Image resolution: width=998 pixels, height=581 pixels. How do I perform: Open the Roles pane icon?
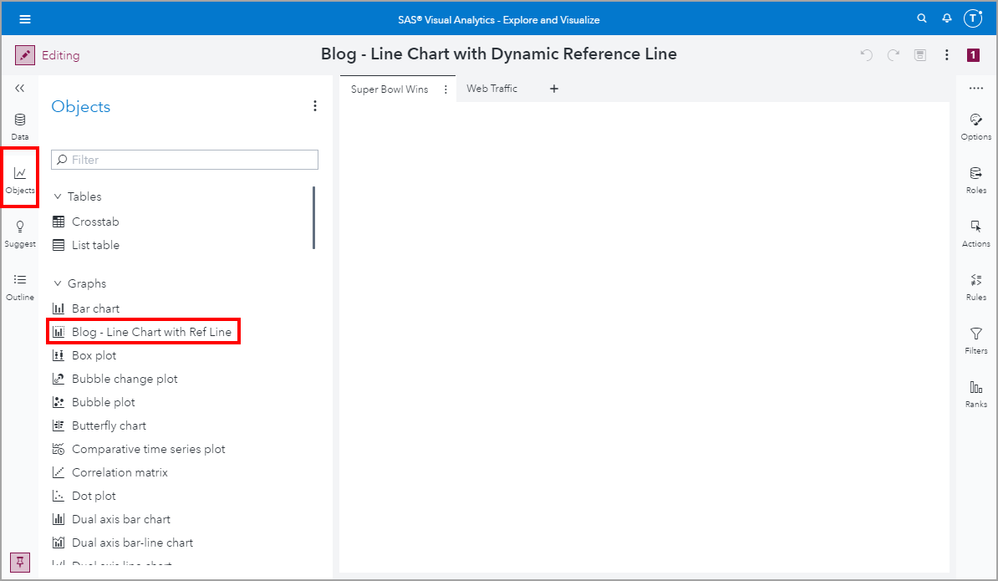coord(976,178)
